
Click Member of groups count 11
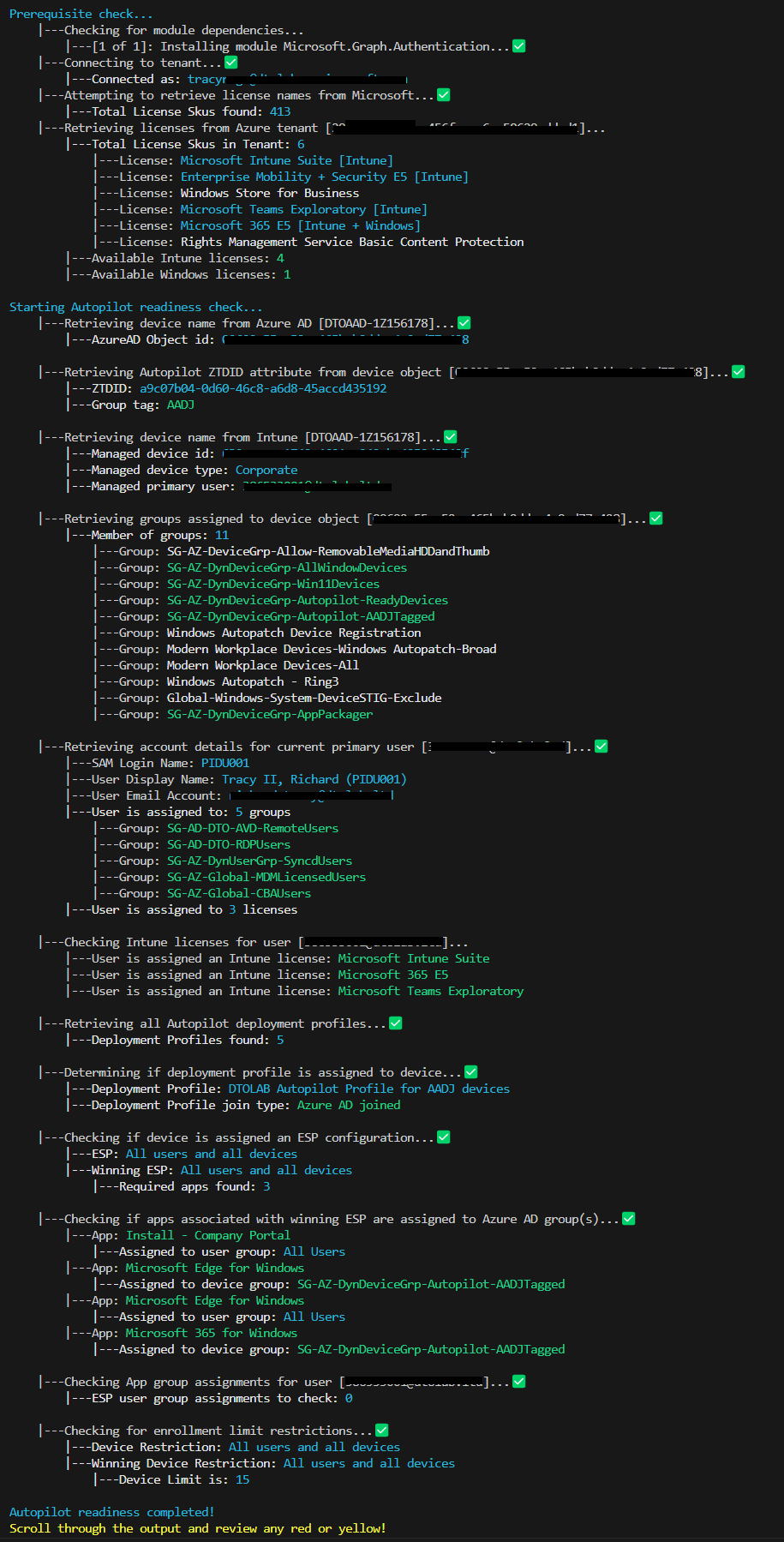pyautogui.click(x=222, y=535)
